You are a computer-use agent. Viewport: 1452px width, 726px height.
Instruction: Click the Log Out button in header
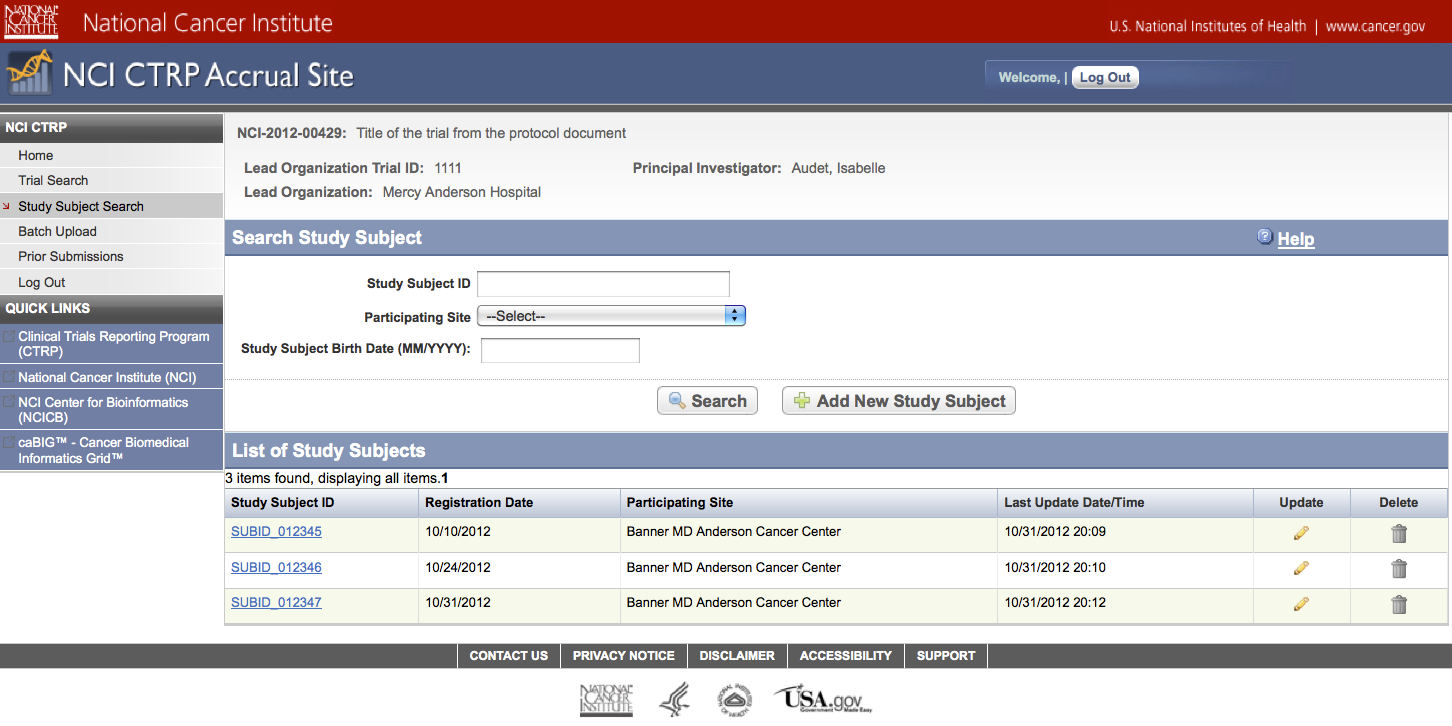pyautogui.click(x=1105, y=77)
